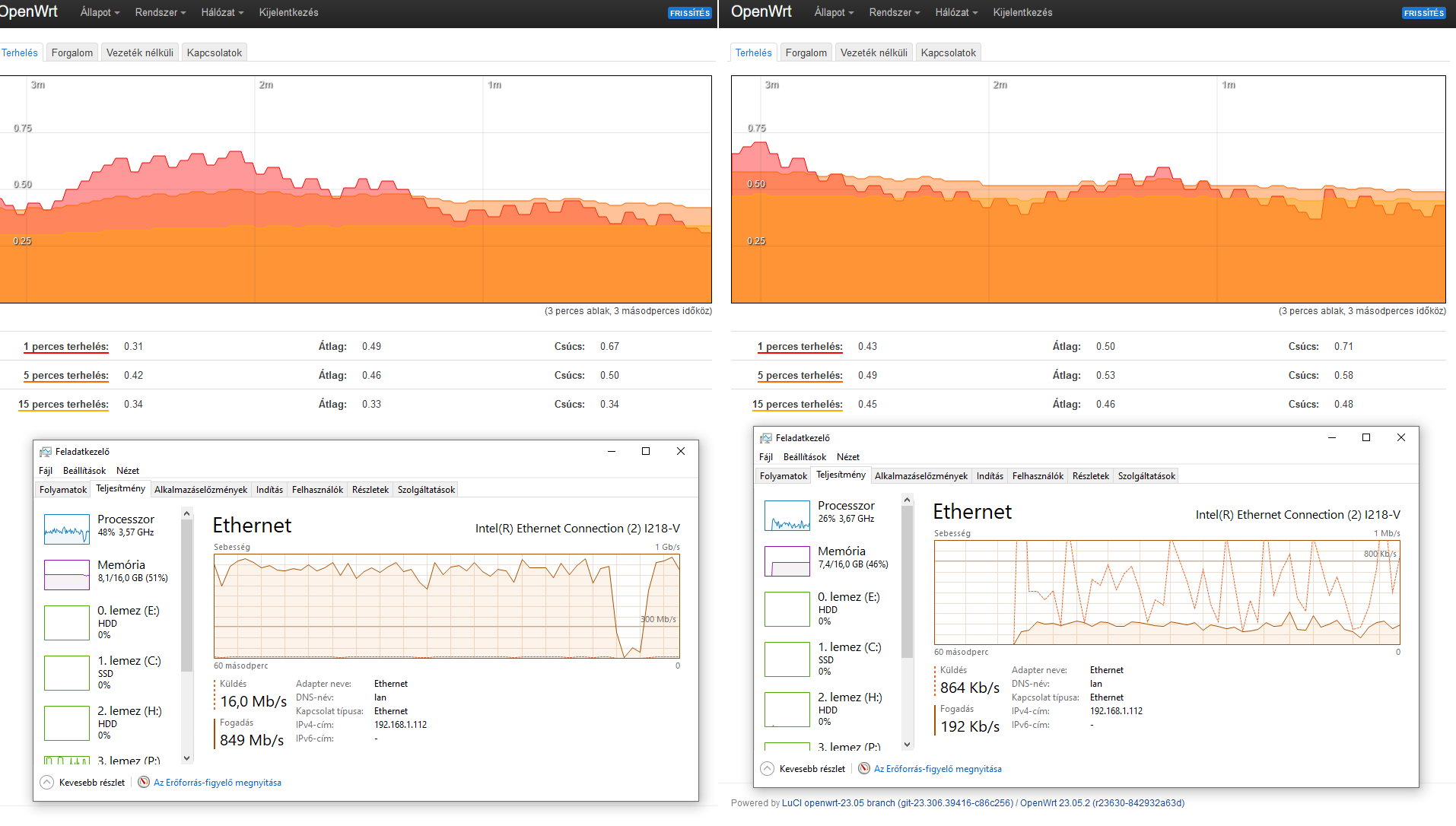Click Kijelentkezés in right OpenWrt page
The height and width of the screenshot is (826, 1456).
[1022, 12]
